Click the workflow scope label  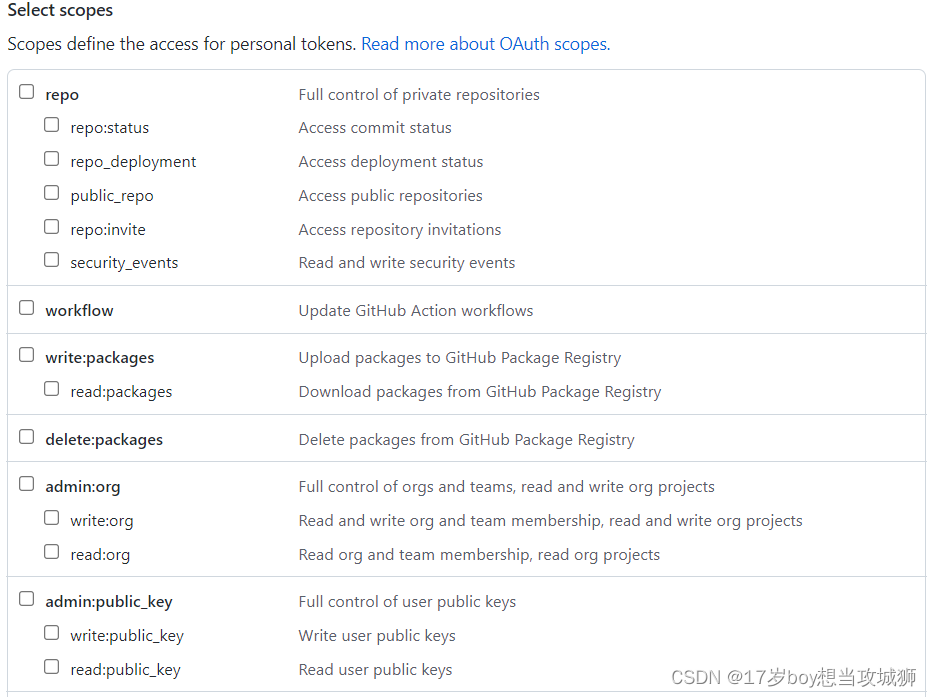coord(79,310)
